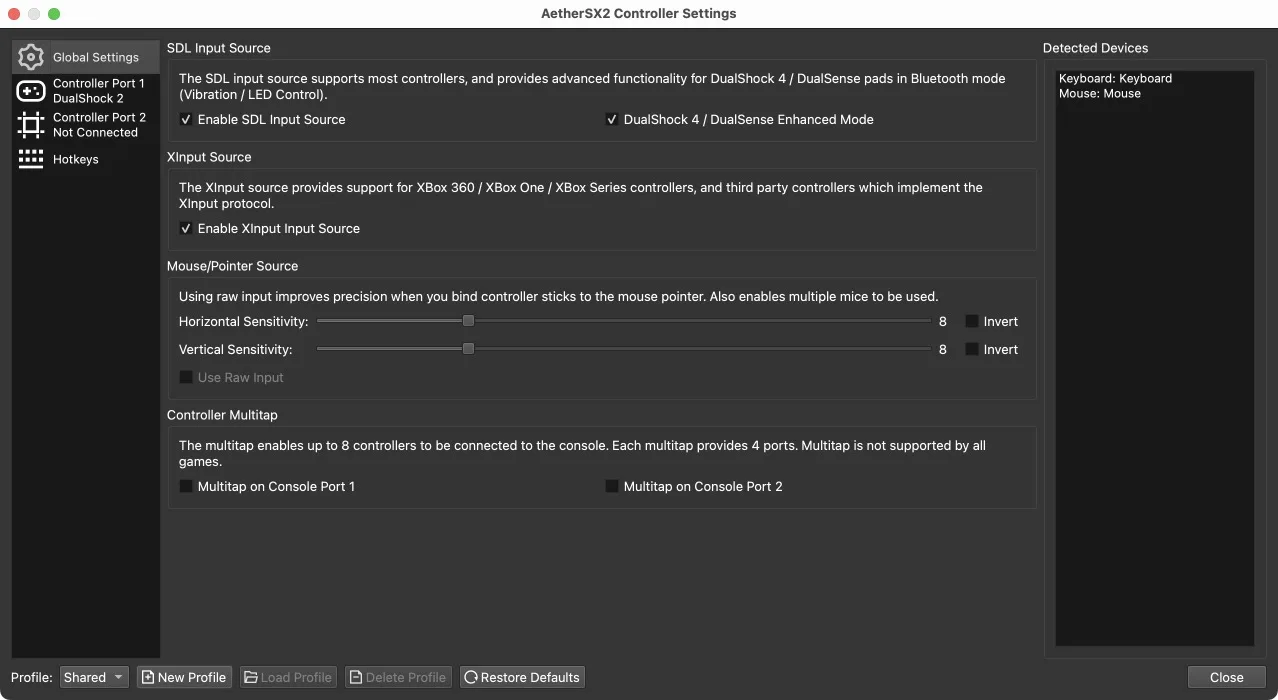Uncheck Enable XInput Input Source

[x=186, y=229]
